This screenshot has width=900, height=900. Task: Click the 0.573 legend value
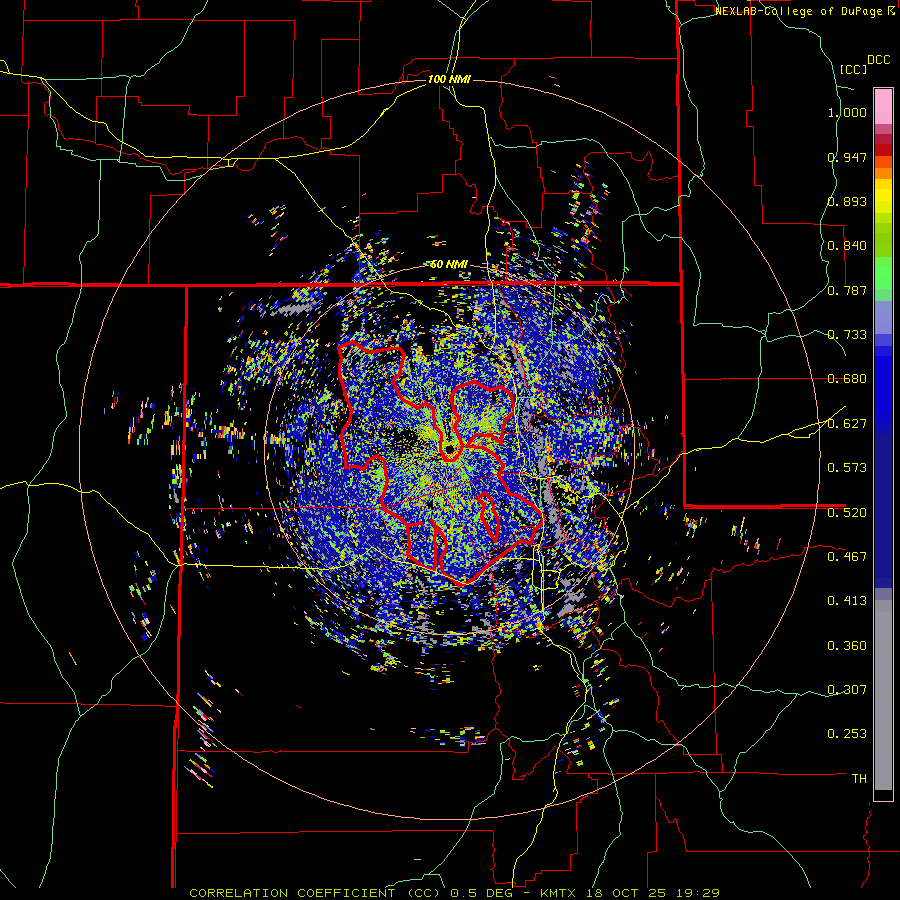click(847, 468)
